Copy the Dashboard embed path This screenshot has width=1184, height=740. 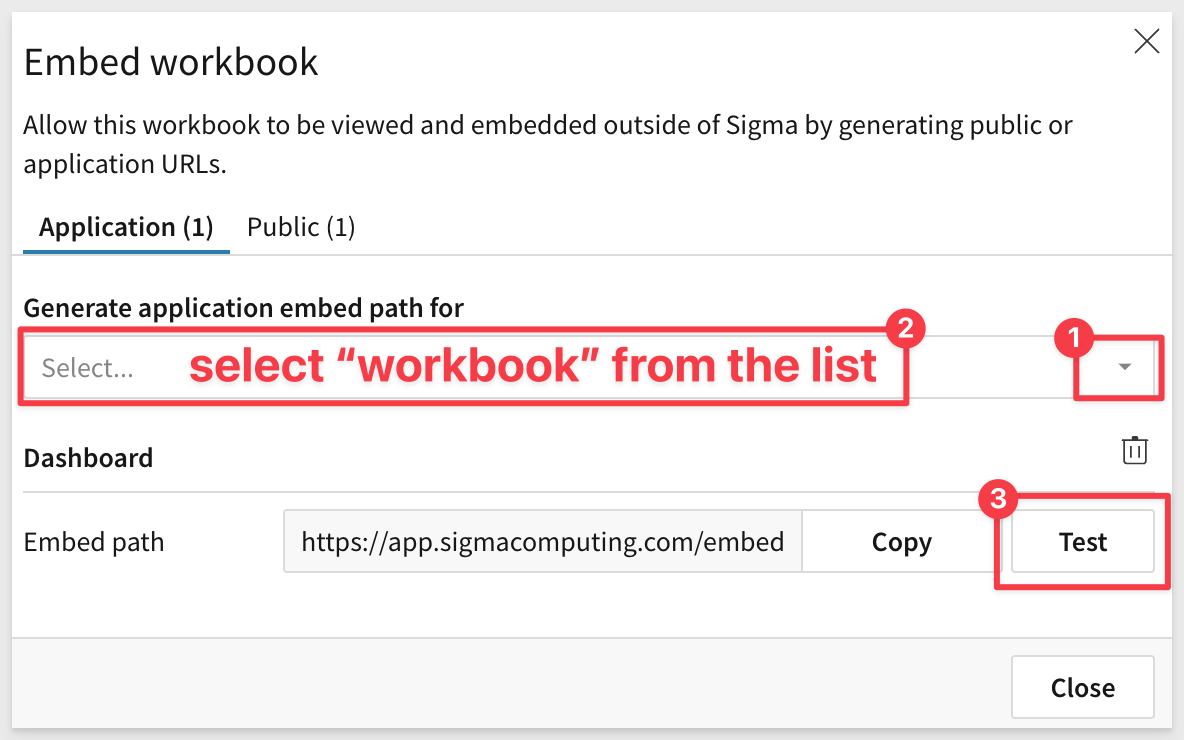coord(901,542)
